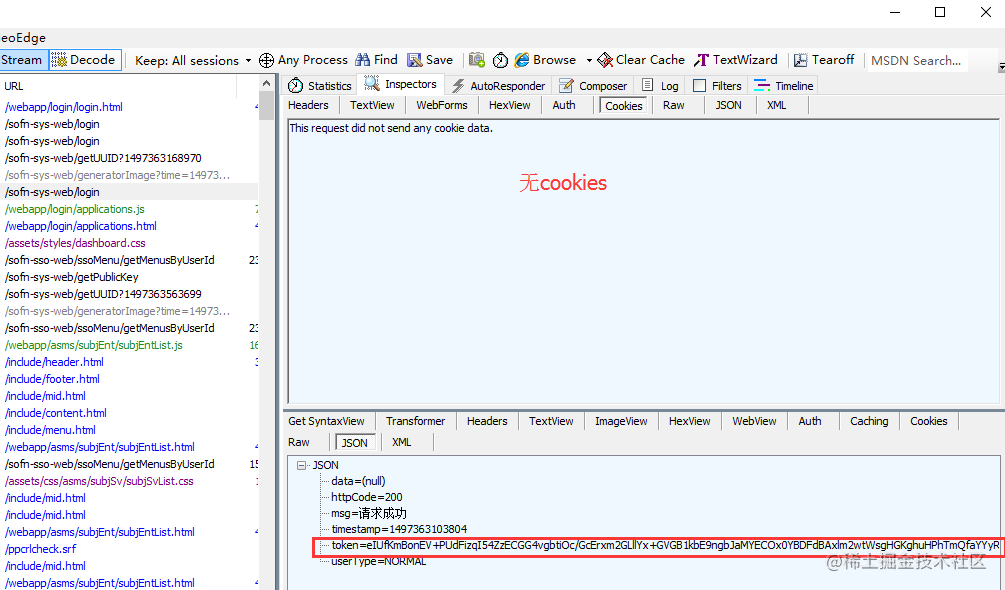Select the response XML sub-tab

click(x=402, y=442)
